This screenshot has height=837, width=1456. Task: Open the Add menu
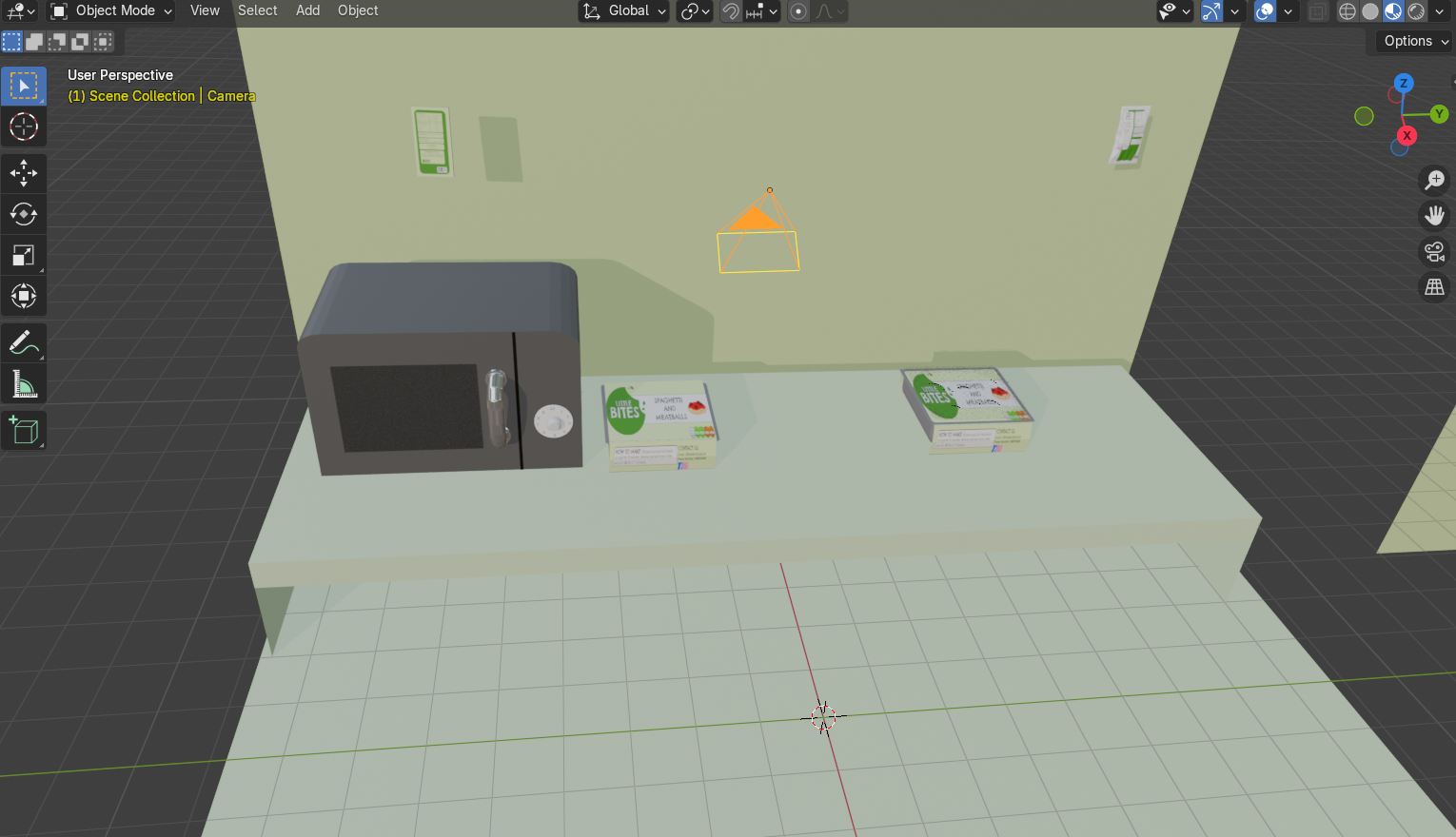click(x=307, y=10)
